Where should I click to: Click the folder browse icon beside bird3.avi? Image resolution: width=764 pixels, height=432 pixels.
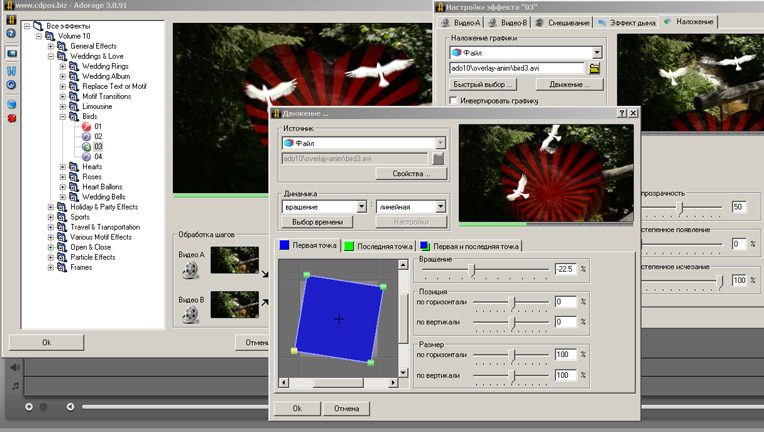[594, 68]
